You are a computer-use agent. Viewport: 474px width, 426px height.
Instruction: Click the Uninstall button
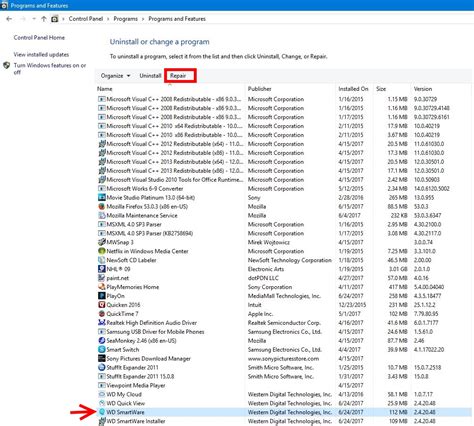coord(150,76)
